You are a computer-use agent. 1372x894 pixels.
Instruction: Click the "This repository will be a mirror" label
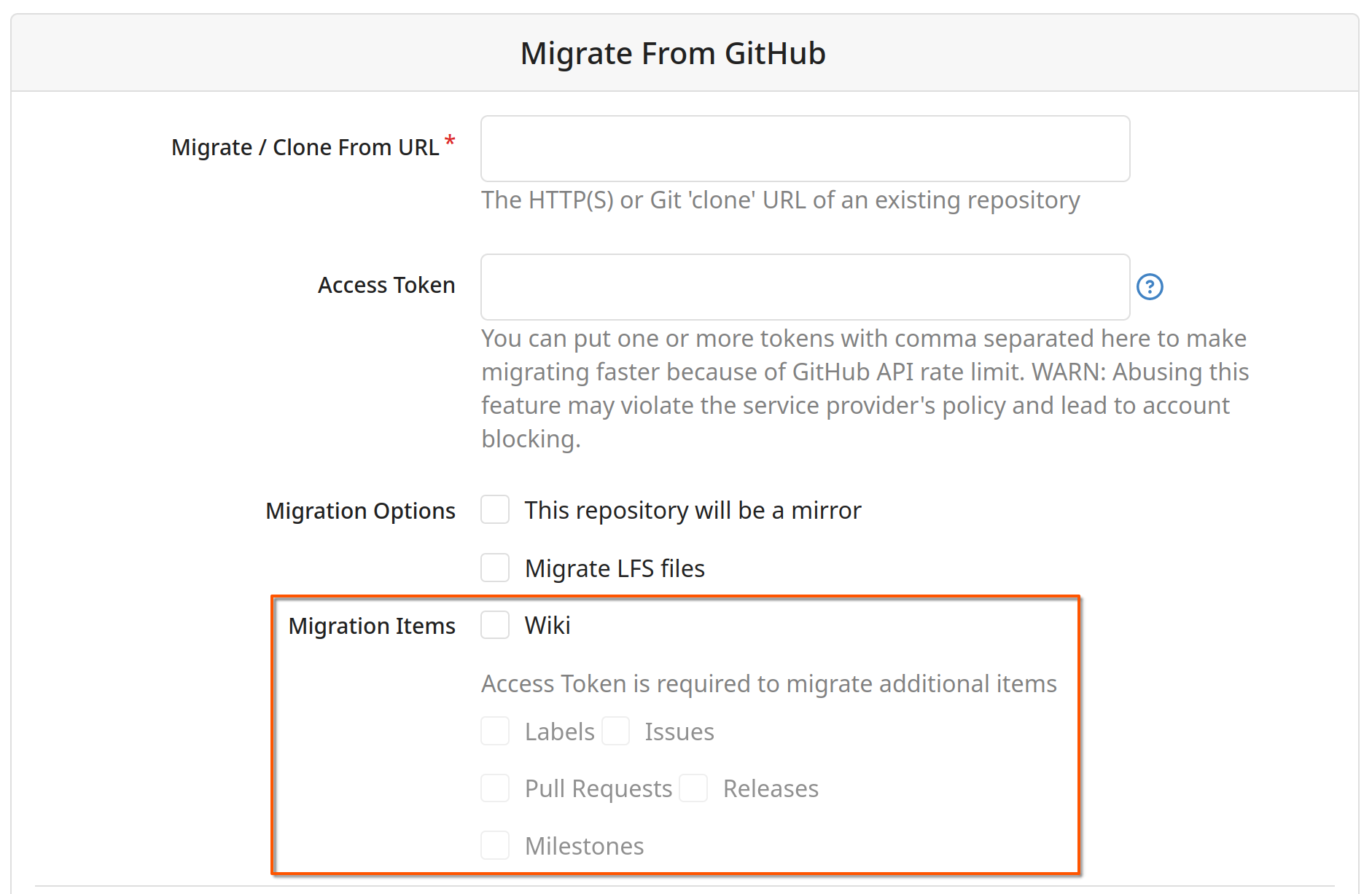(693, 511)
